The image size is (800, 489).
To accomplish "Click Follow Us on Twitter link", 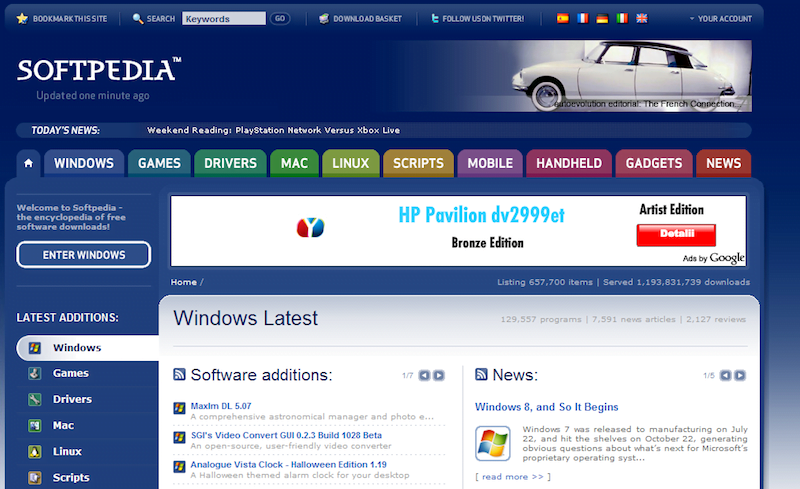I will coord(483,19).
